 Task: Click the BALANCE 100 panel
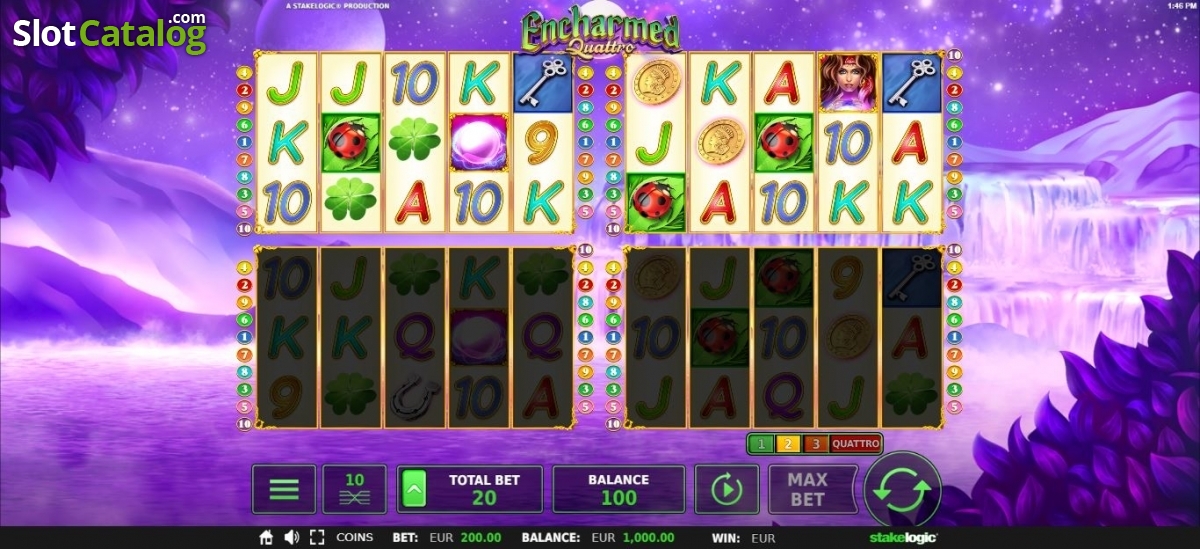(619, 490)
